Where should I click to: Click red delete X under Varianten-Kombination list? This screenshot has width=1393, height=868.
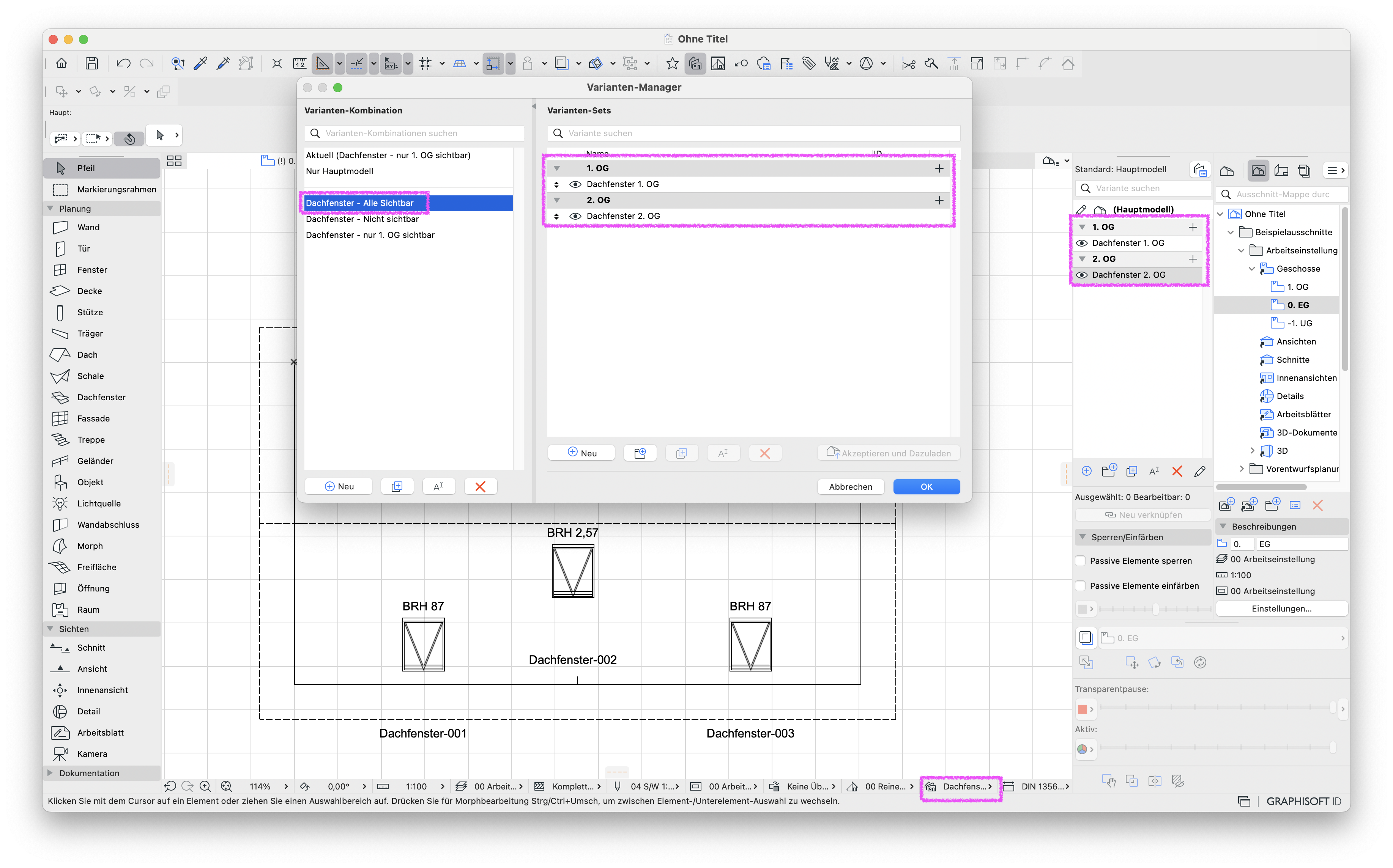click(x=481, y=487)
